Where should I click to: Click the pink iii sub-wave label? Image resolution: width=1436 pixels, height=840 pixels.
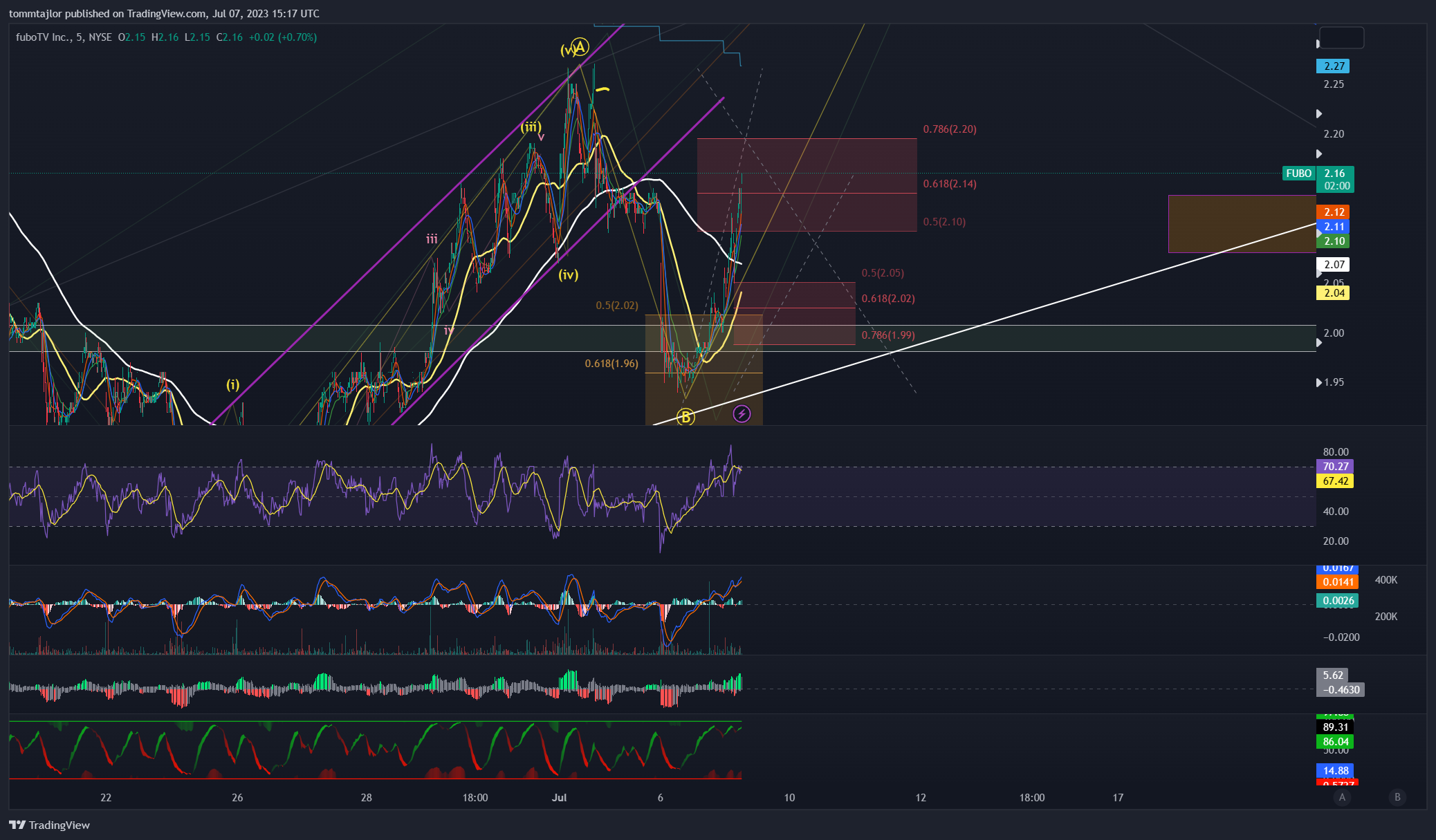click(x=432, y=239)
